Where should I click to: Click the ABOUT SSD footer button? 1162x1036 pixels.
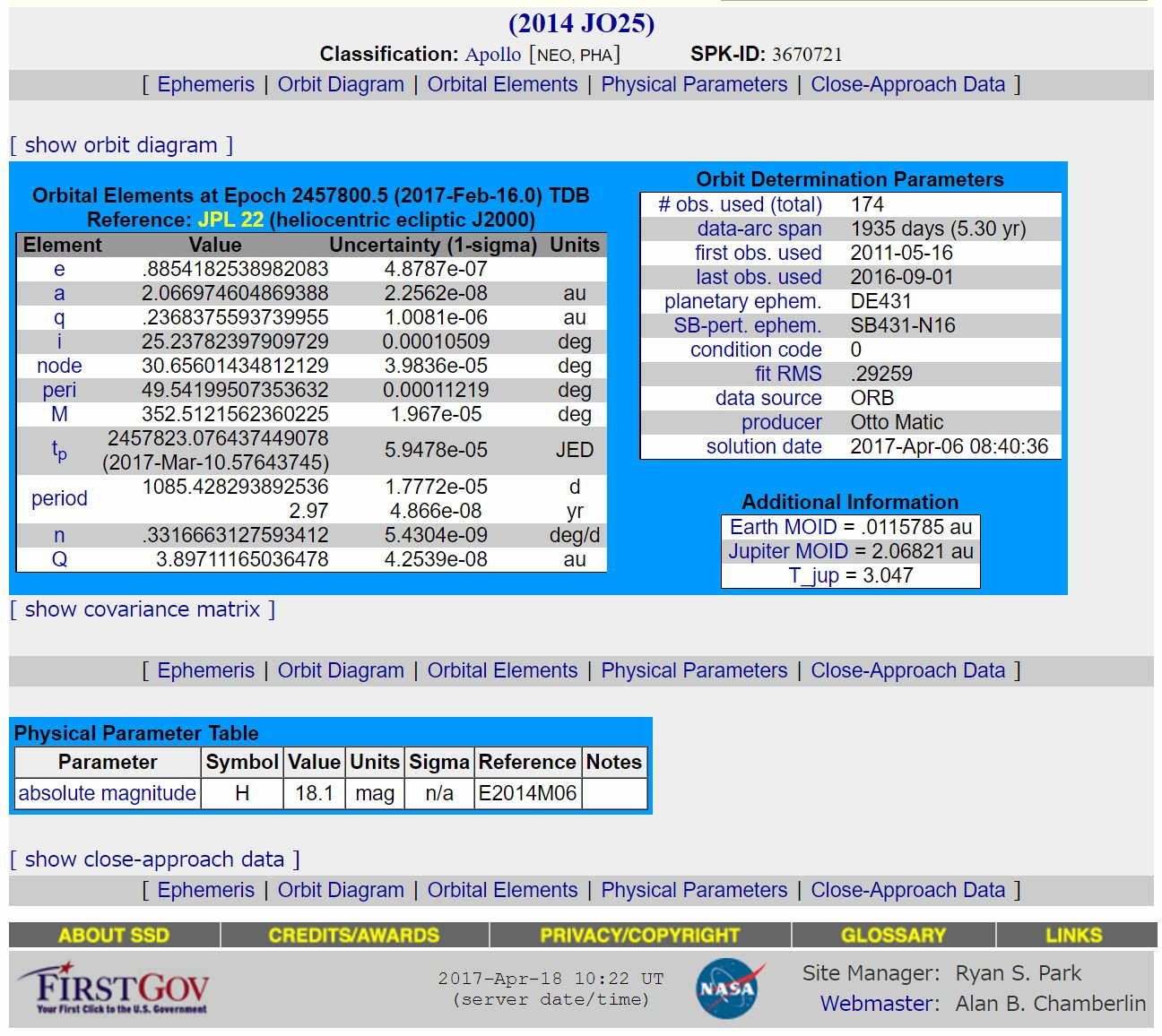(114, 935)
